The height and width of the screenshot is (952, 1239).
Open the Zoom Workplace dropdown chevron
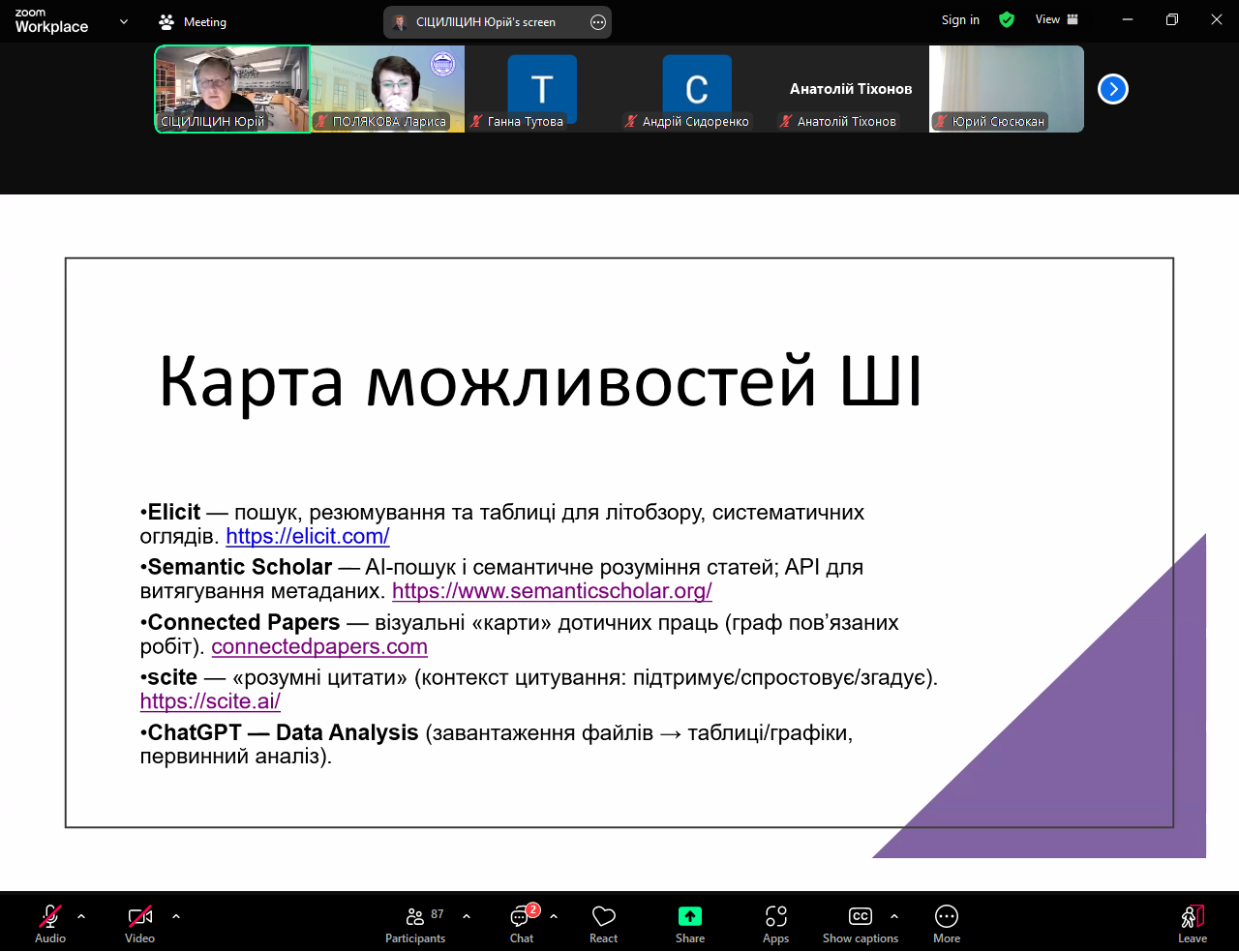point(124,21)
